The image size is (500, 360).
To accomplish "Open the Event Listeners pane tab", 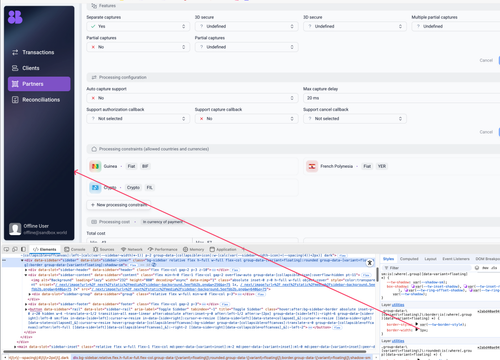I will [x=456, y=259].
